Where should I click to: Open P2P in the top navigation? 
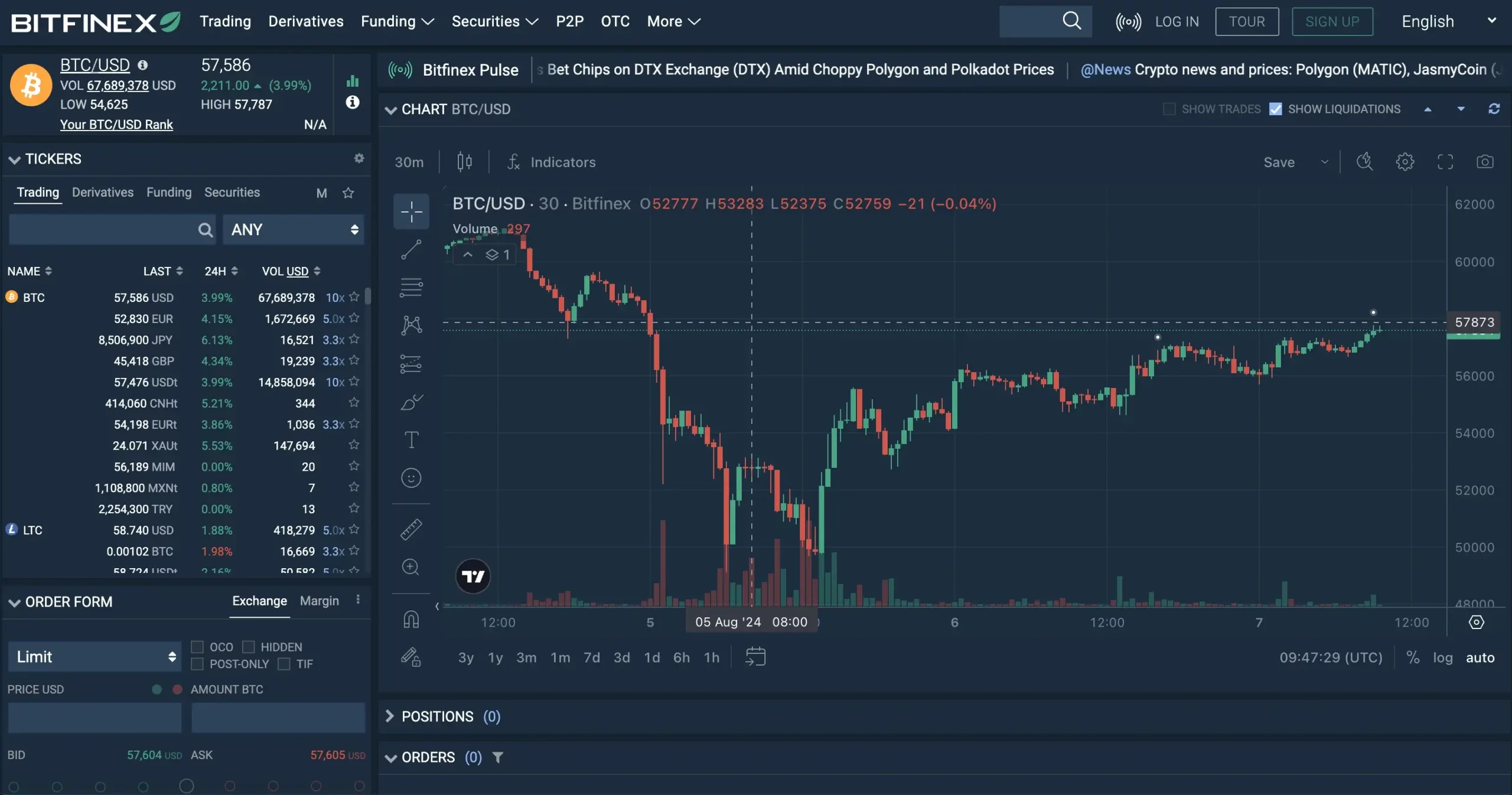click(x=569, y=21)
